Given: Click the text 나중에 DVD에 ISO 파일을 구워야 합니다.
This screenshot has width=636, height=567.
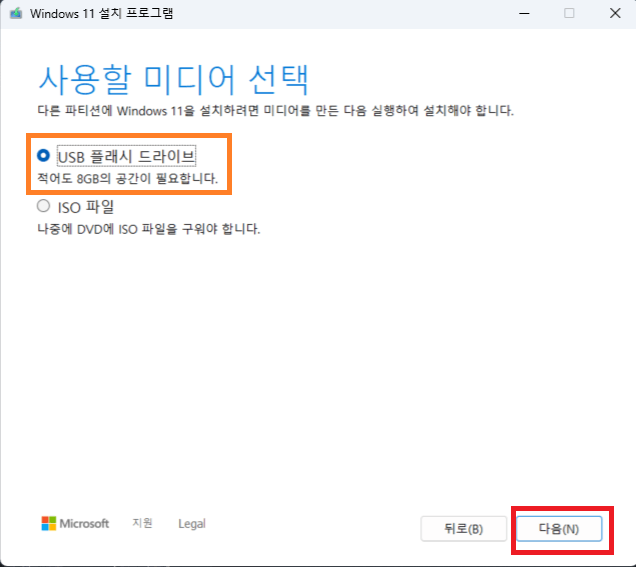Looking at the screenshot, I should point(148,229).
